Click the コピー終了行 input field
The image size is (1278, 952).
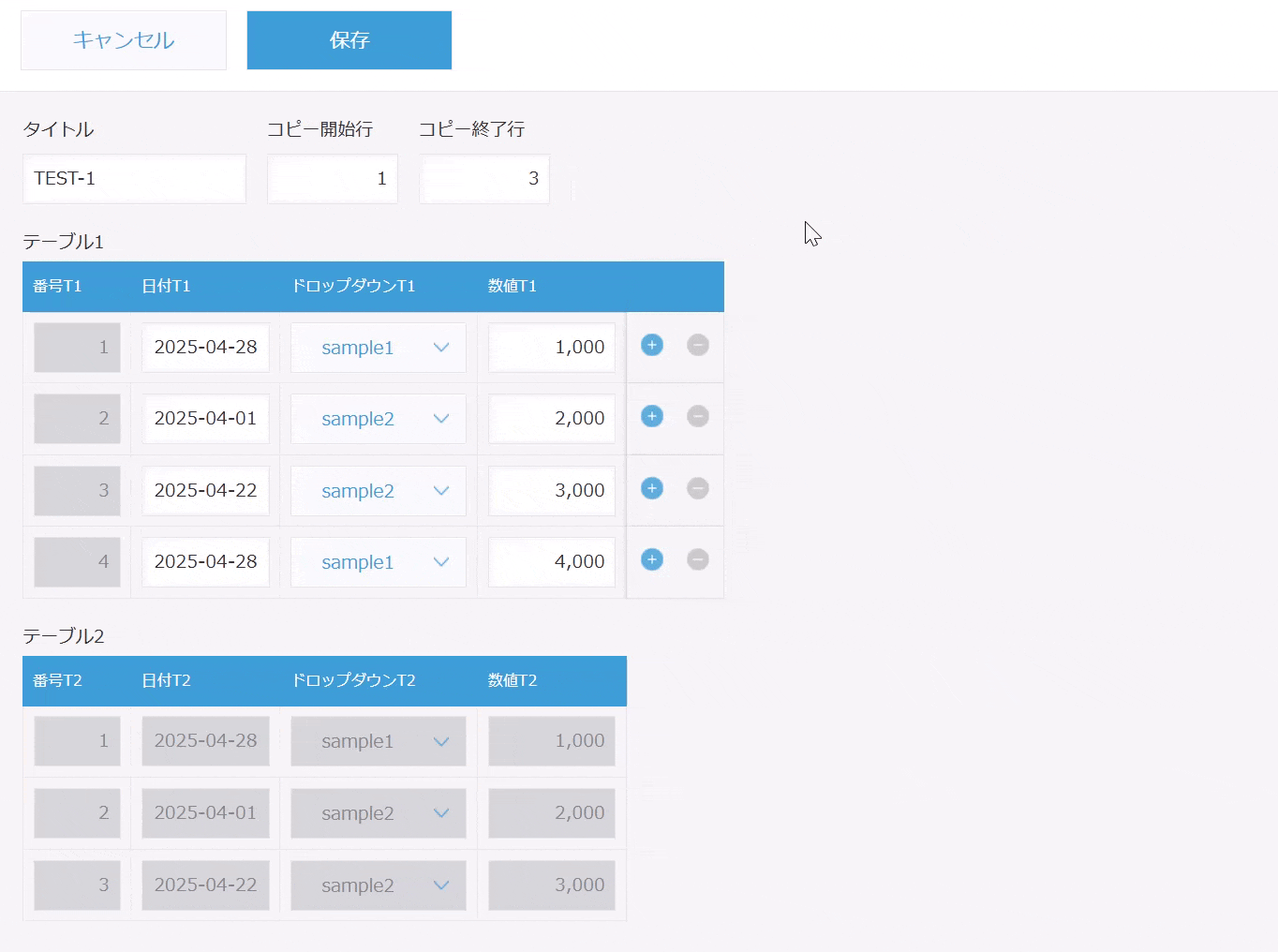click(x=484, y=179)
